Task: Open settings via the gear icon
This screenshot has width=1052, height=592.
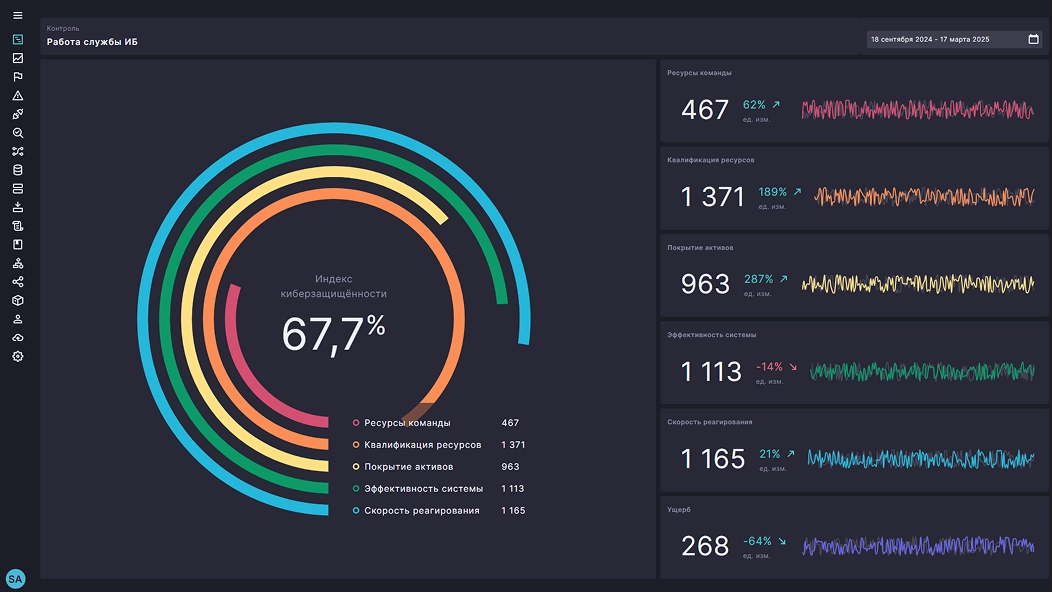Action: pyautogui.click(x=17, y=356)
